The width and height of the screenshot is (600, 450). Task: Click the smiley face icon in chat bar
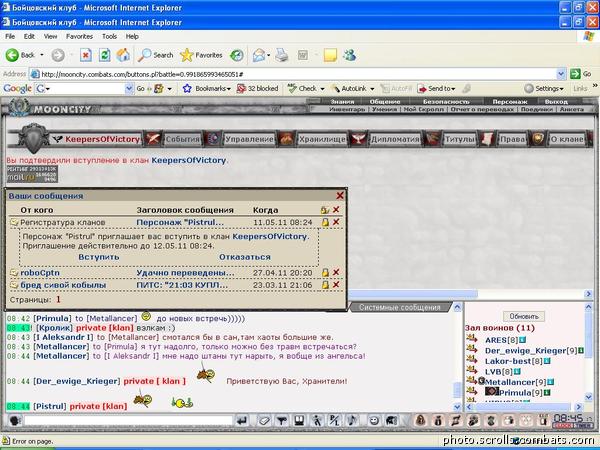point(374,421)
